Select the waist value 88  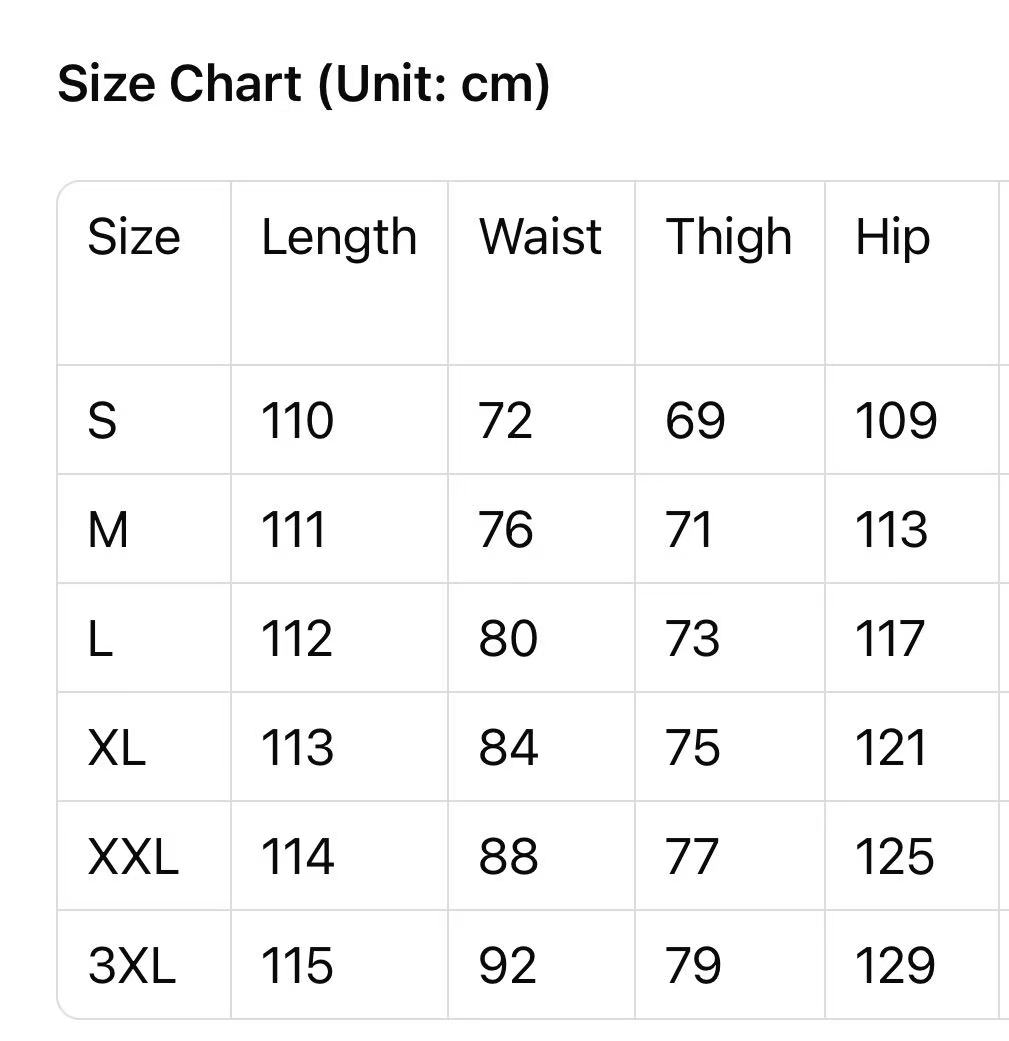508,857
